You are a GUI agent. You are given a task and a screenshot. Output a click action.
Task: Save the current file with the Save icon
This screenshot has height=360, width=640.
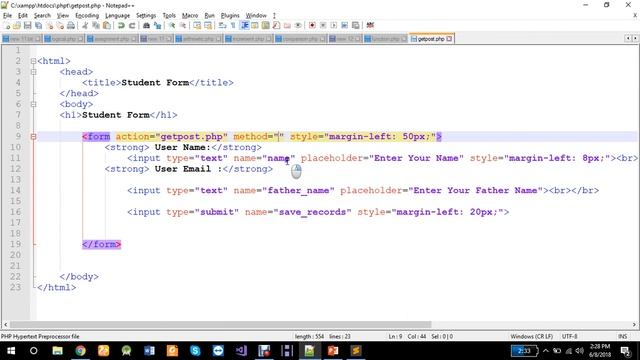pyautogui.click(x=27, y=25)
